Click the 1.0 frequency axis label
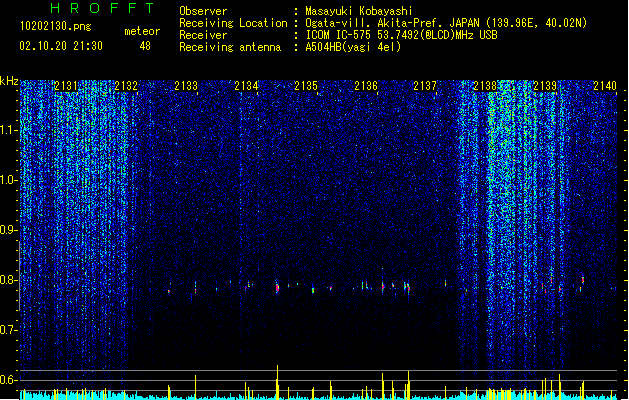This screenshot has width=629, height=400. [8, 180]
